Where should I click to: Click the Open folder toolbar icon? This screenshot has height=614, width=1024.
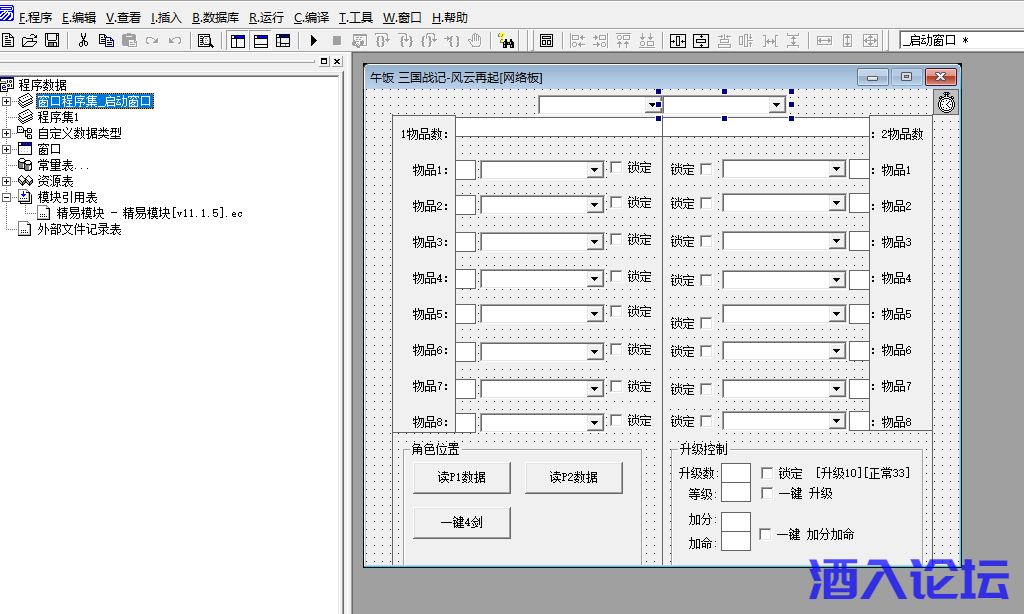30,41
